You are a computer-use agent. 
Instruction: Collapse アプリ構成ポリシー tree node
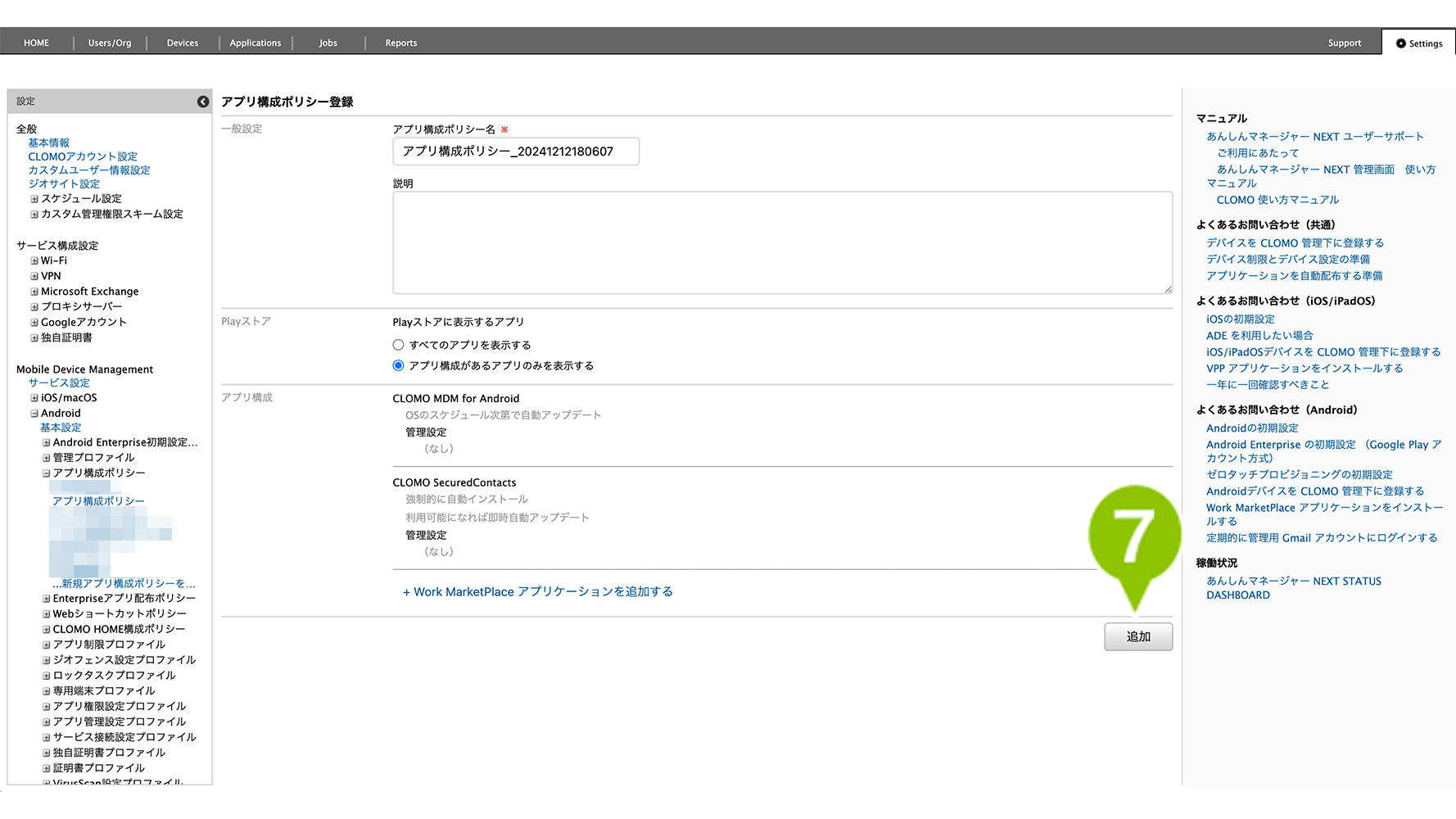[x=47, y=473]
